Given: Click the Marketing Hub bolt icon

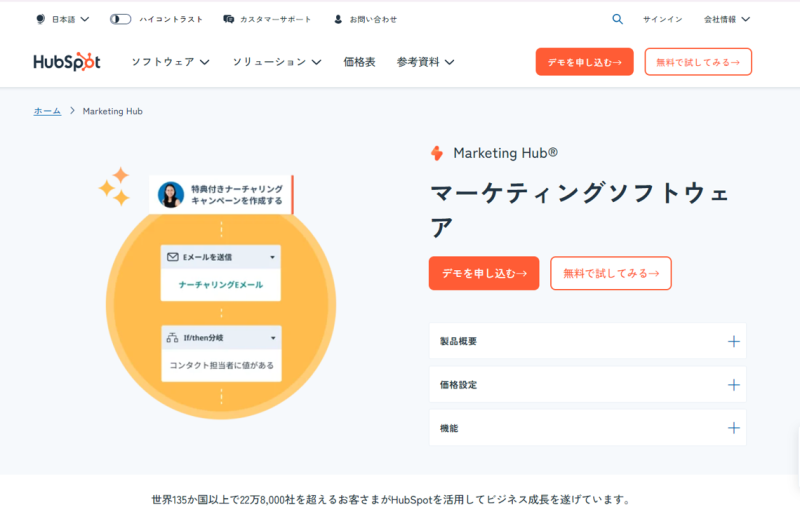Looking at the screenshot, I should point(437,153).
